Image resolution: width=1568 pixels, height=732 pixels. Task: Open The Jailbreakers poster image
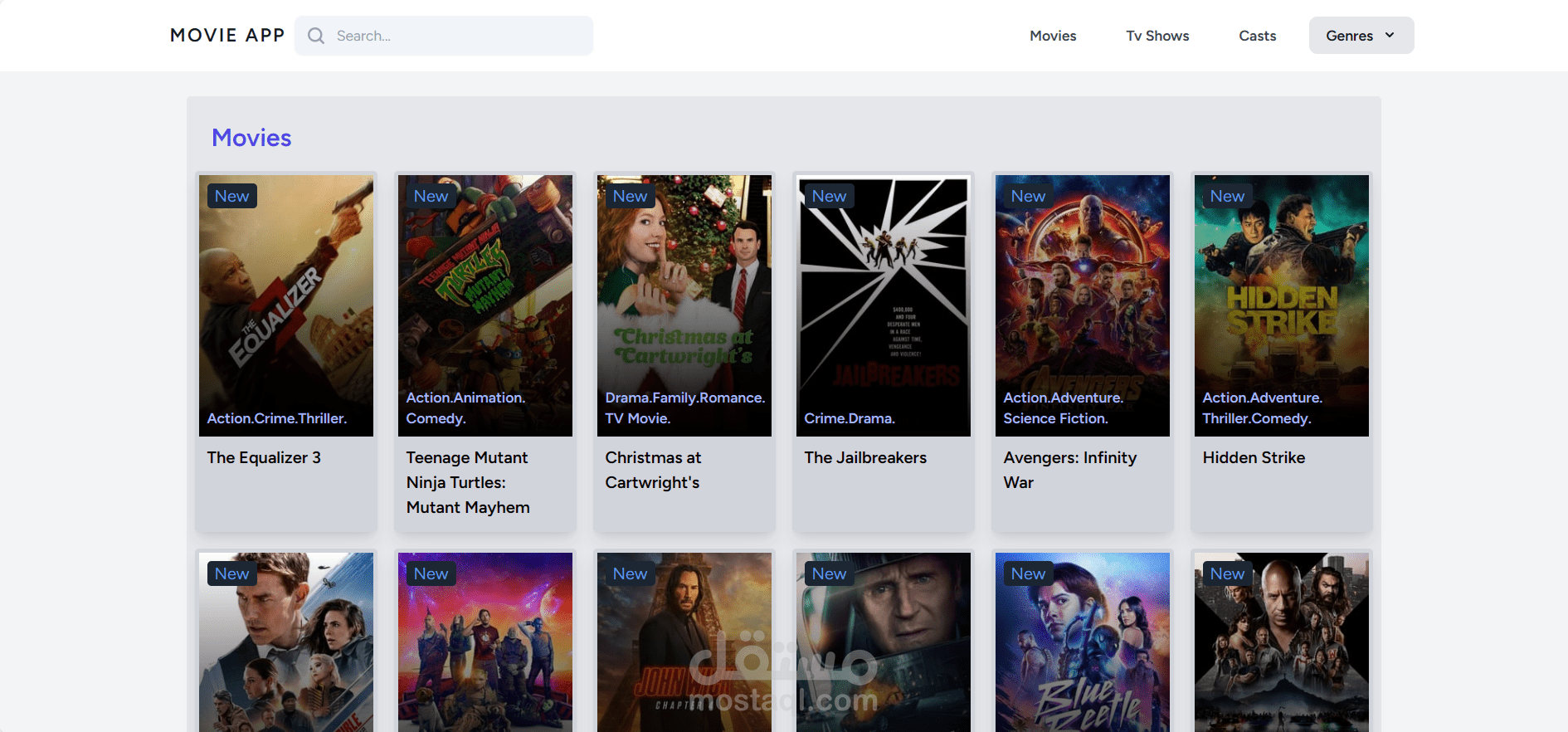coord(884,305)
